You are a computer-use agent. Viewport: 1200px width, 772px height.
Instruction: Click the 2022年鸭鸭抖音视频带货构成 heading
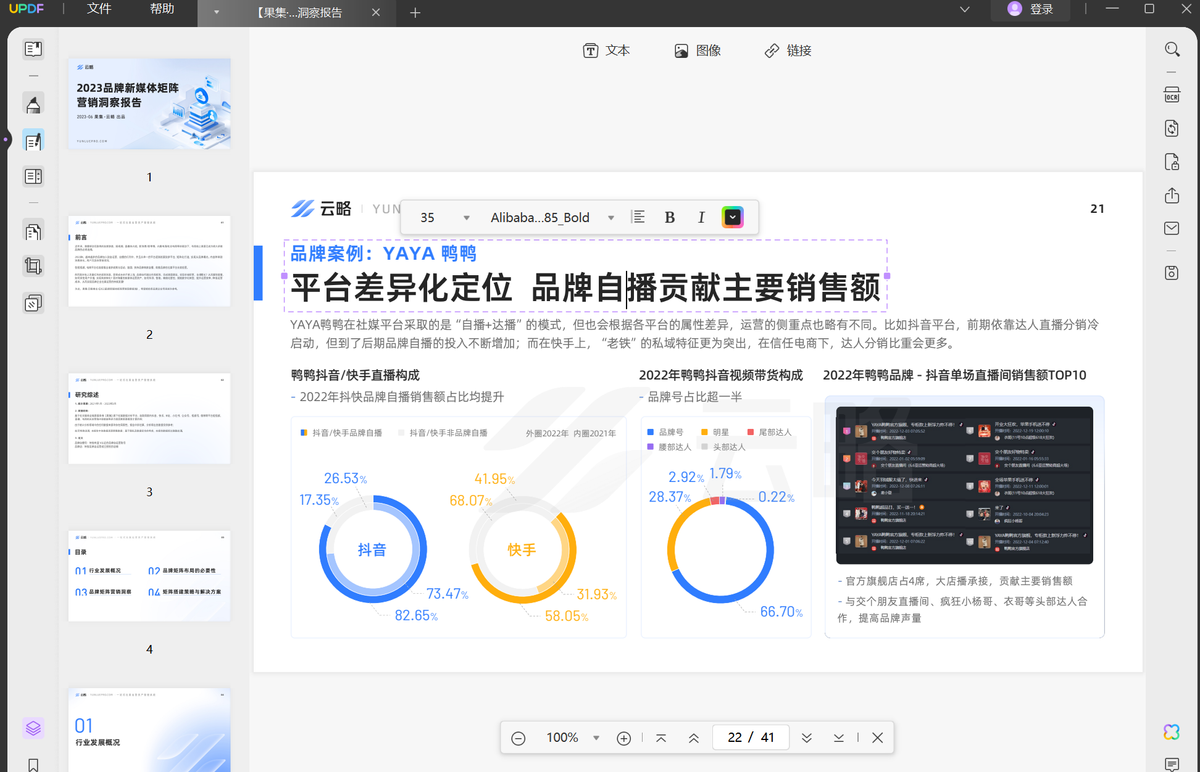click(721, 375)
